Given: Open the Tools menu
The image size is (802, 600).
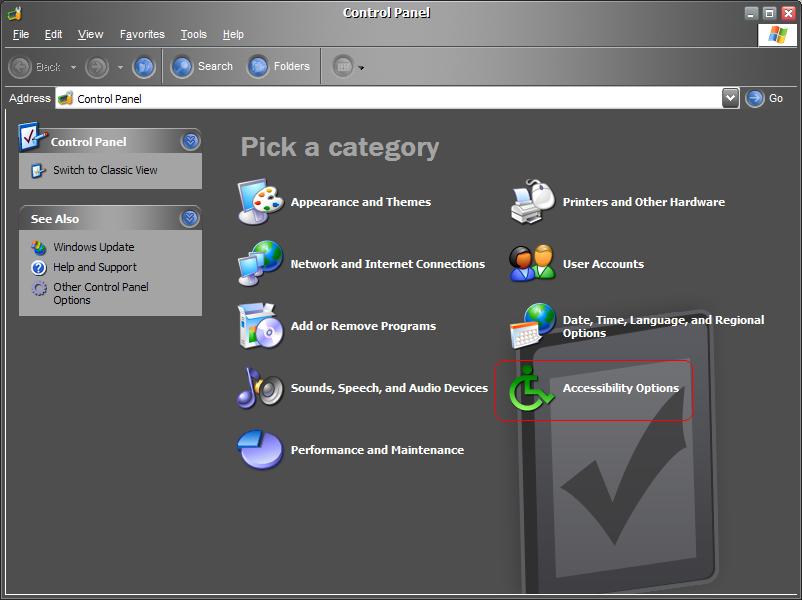Looking at the screenshot, I should (x=193, y=34).
